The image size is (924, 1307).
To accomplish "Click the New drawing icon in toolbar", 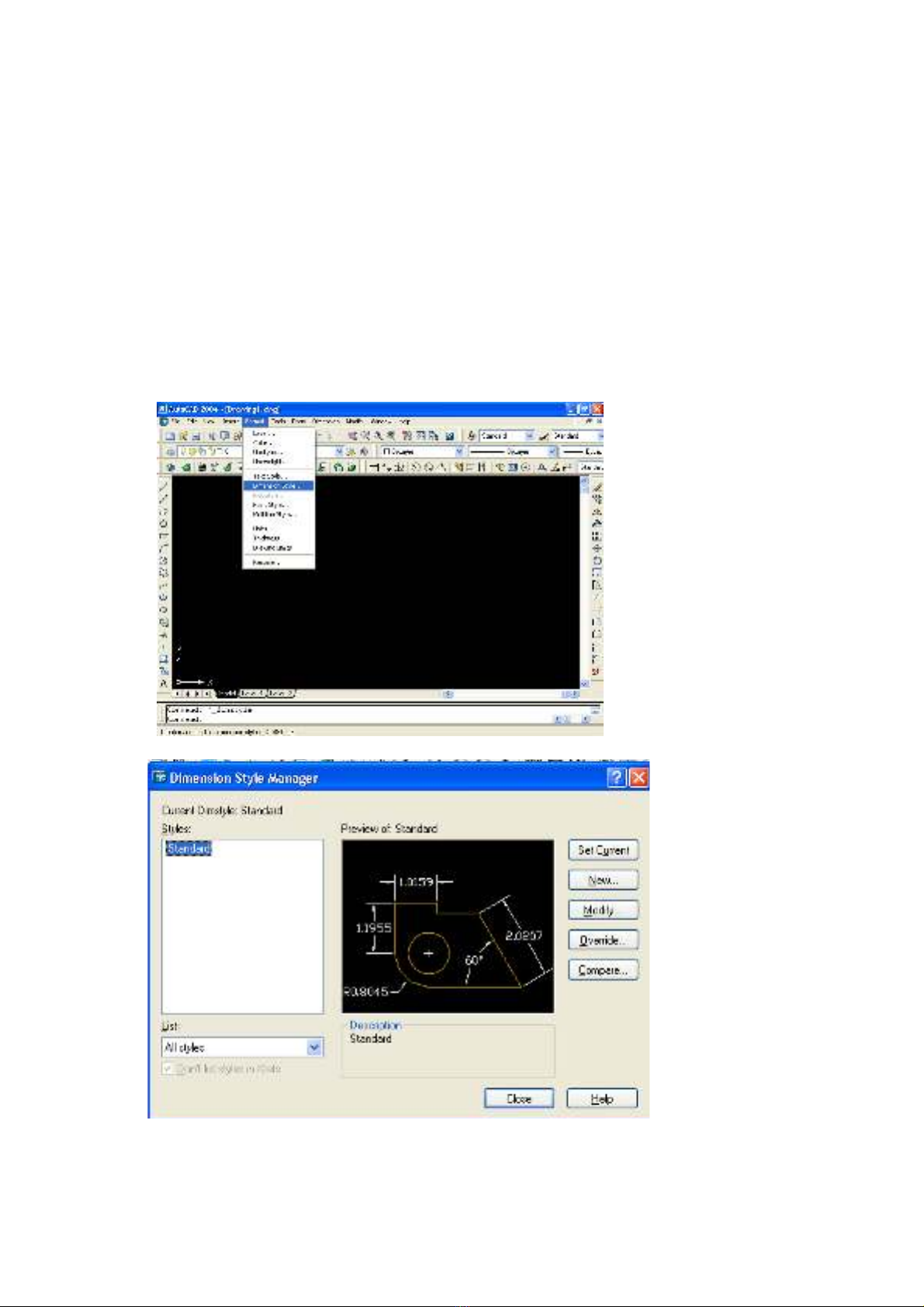I will click(x=169, y=437).
